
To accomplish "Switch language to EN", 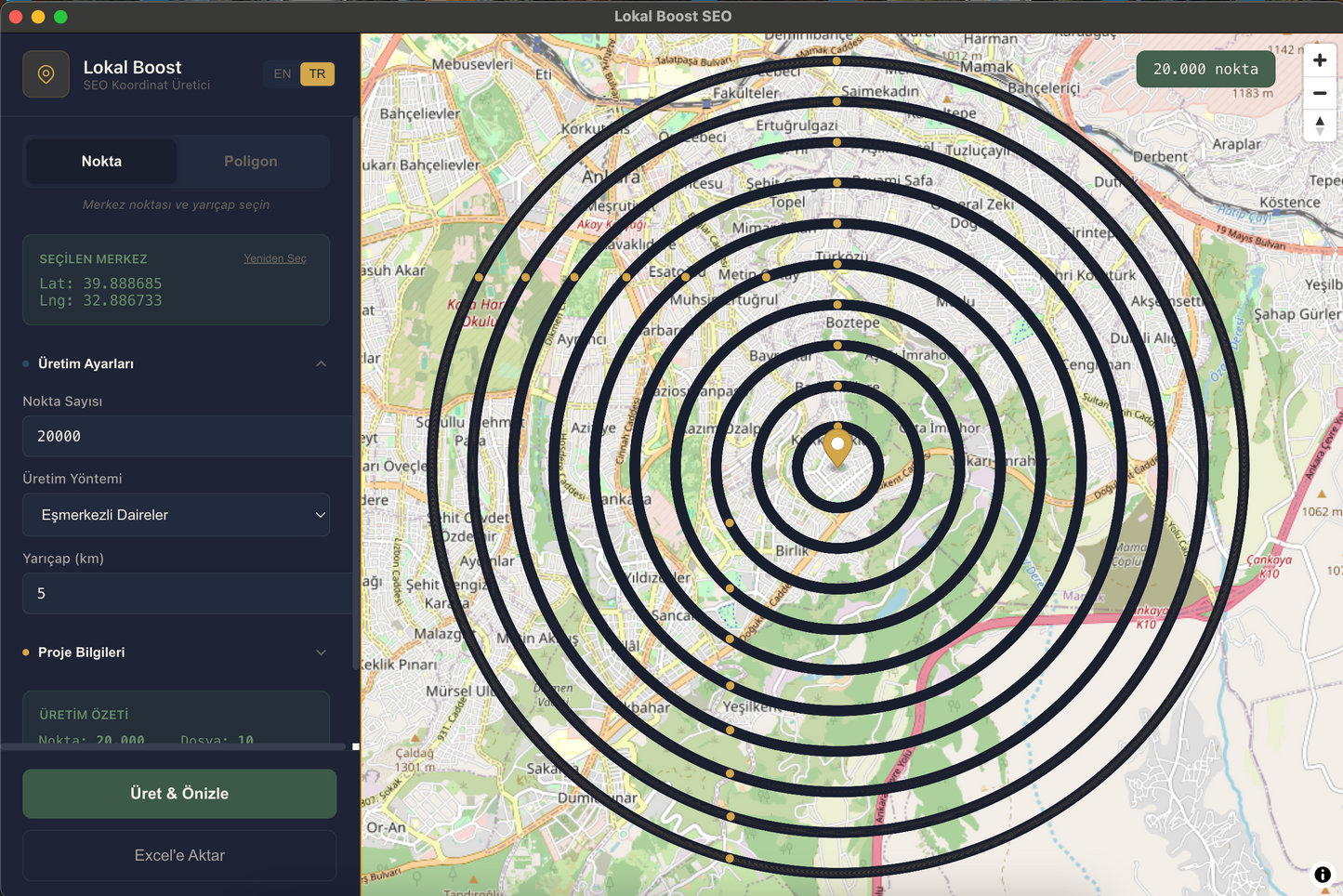I will tap(282, 73).
